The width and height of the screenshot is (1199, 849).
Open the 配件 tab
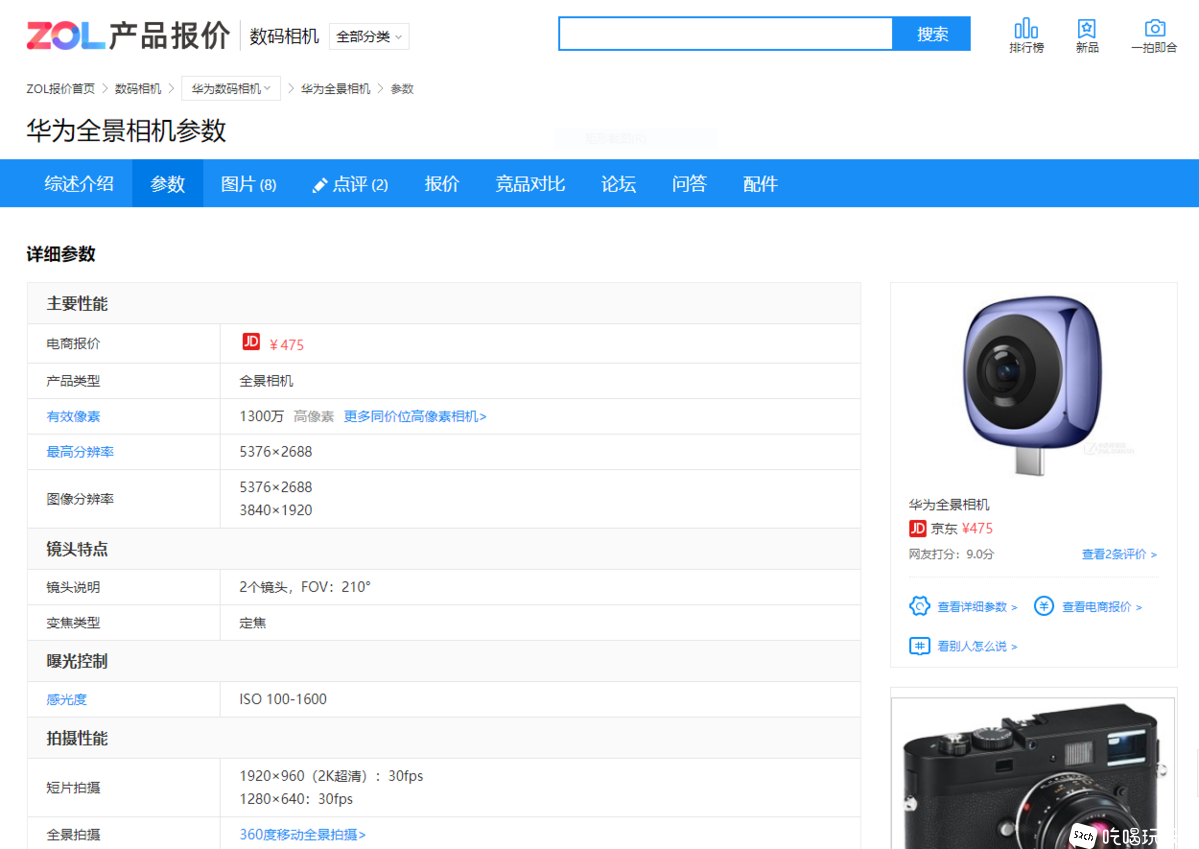[760, 184]
